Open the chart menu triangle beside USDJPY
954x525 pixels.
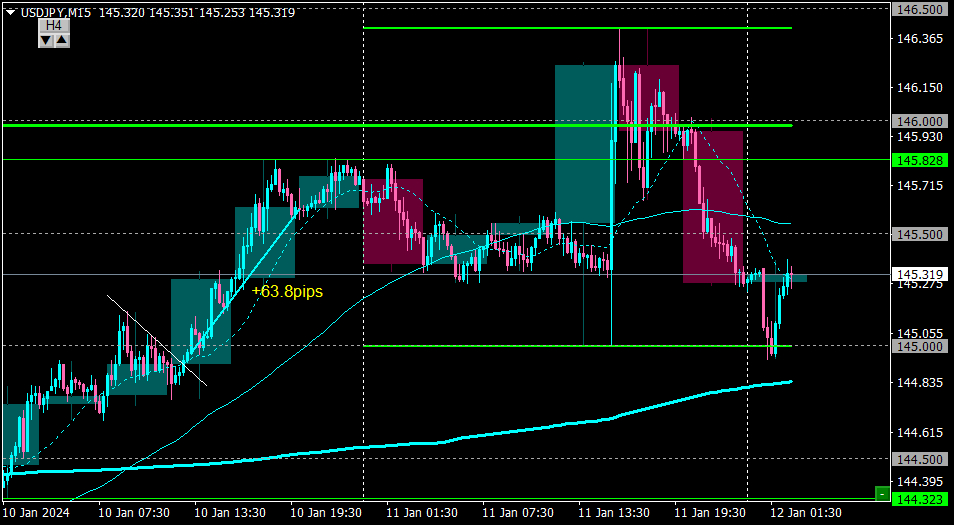pyautogui.click(x=10, y=12)
